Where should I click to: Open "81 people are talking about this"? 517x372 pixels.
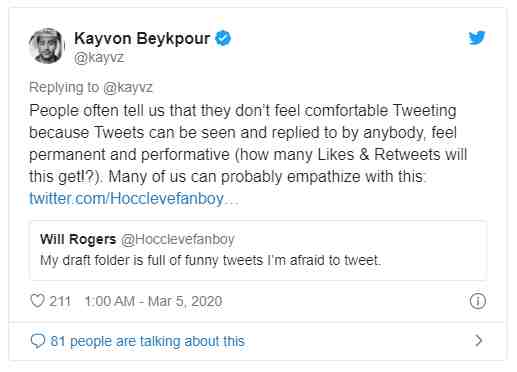[148, 341]
